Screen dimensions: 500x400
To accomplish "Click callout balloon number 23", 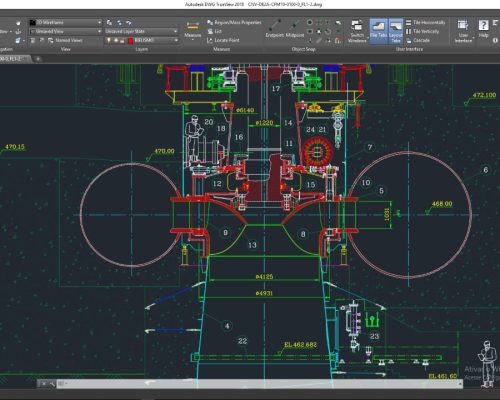I will (374, 336).
